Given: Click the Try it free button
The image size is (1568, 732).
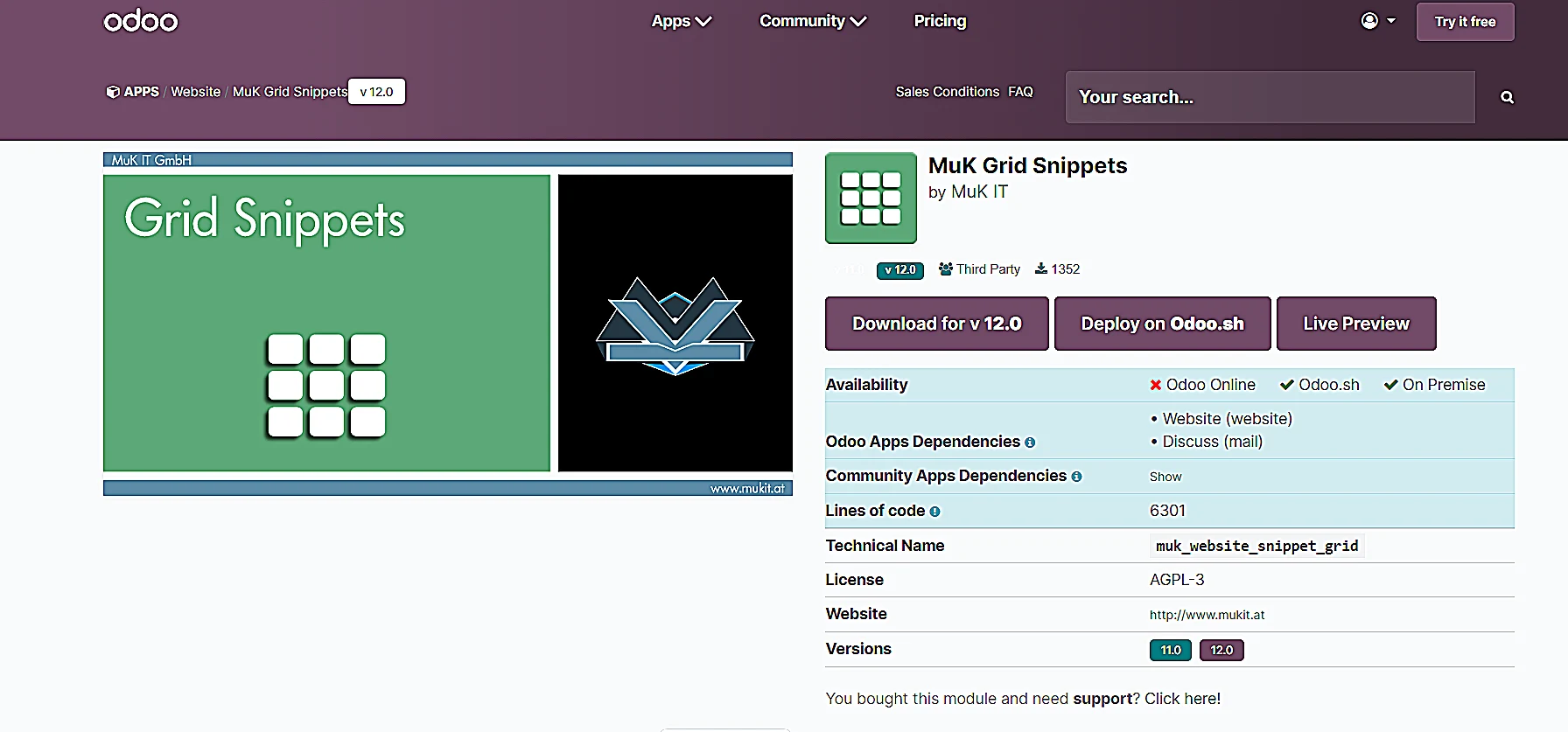Looking at the screenshot, I should coord(1465,22).
